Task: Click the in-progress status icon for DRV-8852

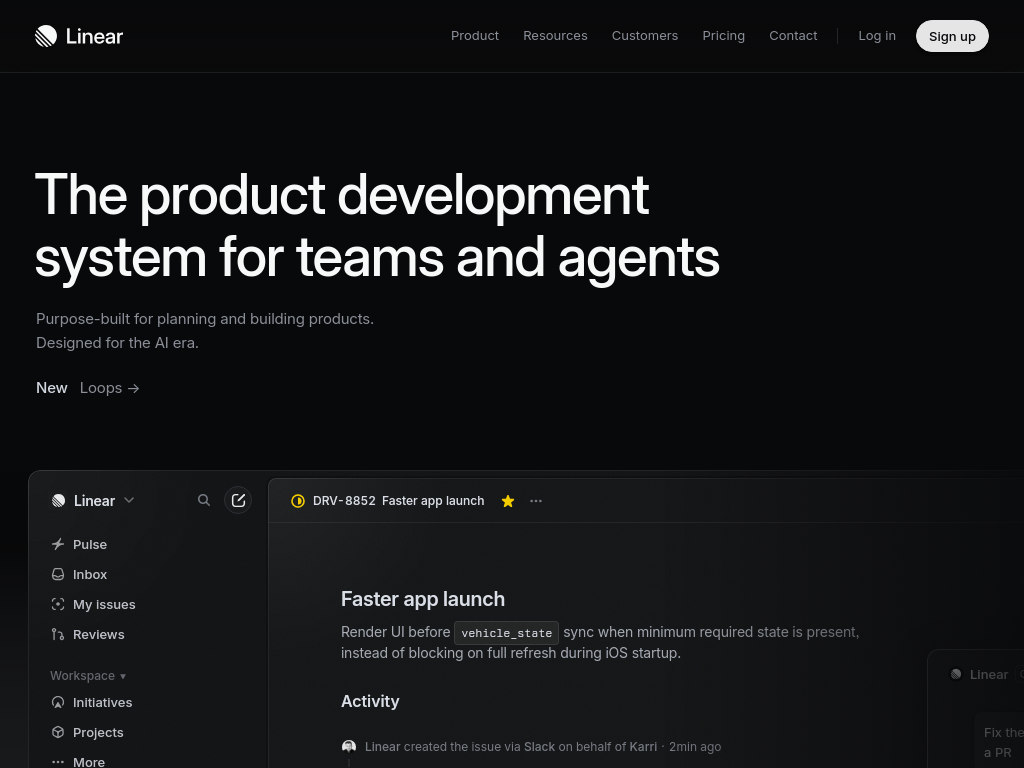Action: [298, 501]
